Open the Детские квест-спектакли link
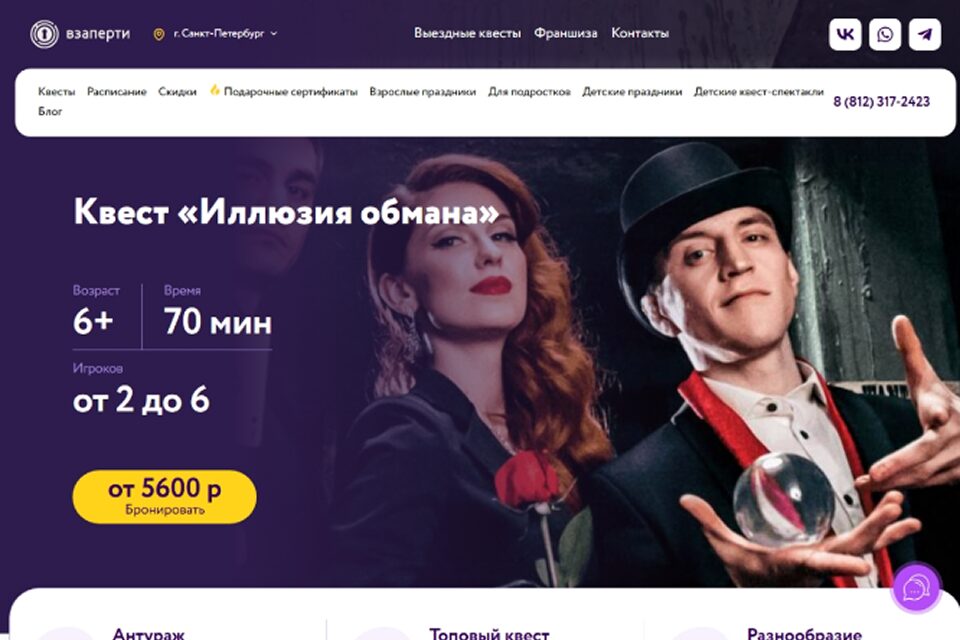Screen dimensions: 960x640 tap(759, 92)
